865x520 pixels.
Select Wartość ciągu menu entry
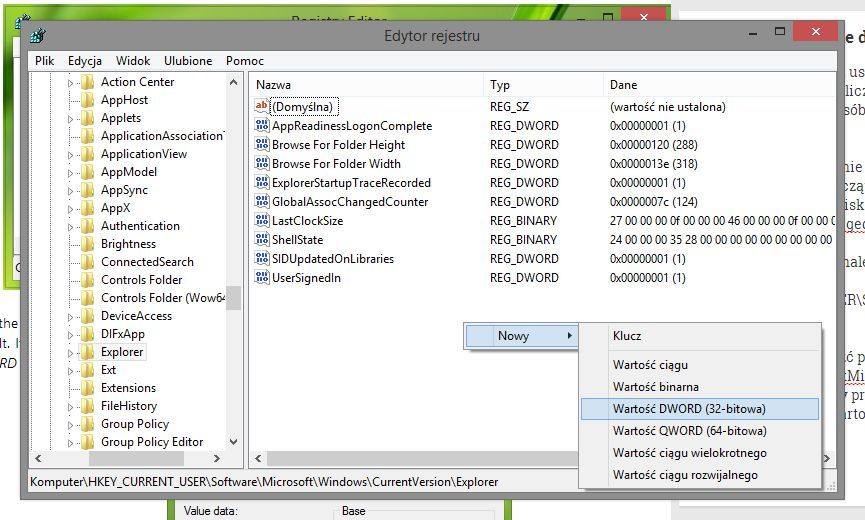click(x=700, y=365)
